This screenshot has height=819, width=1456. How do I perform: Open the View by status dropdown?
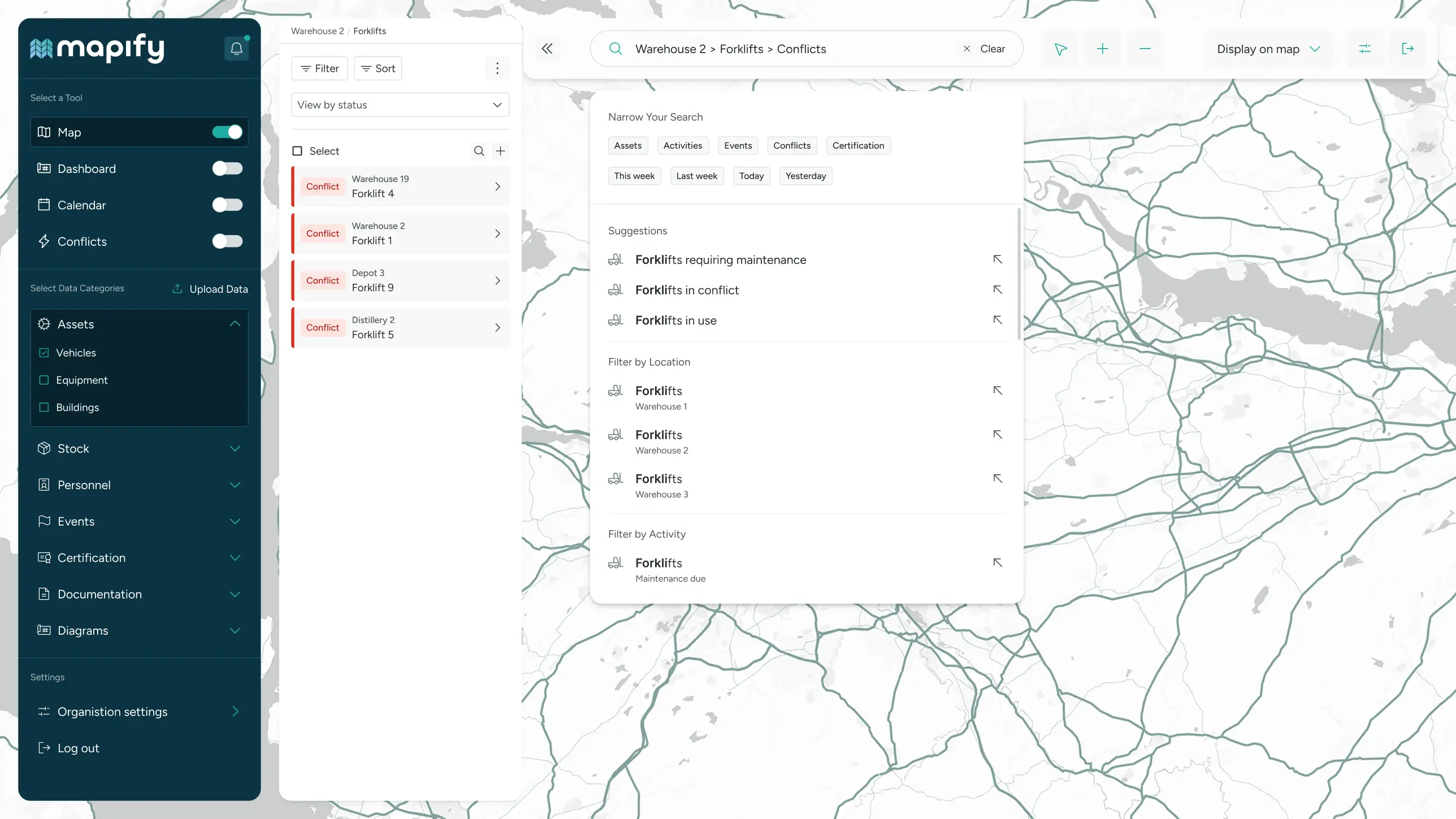click(x=400, y=105)
